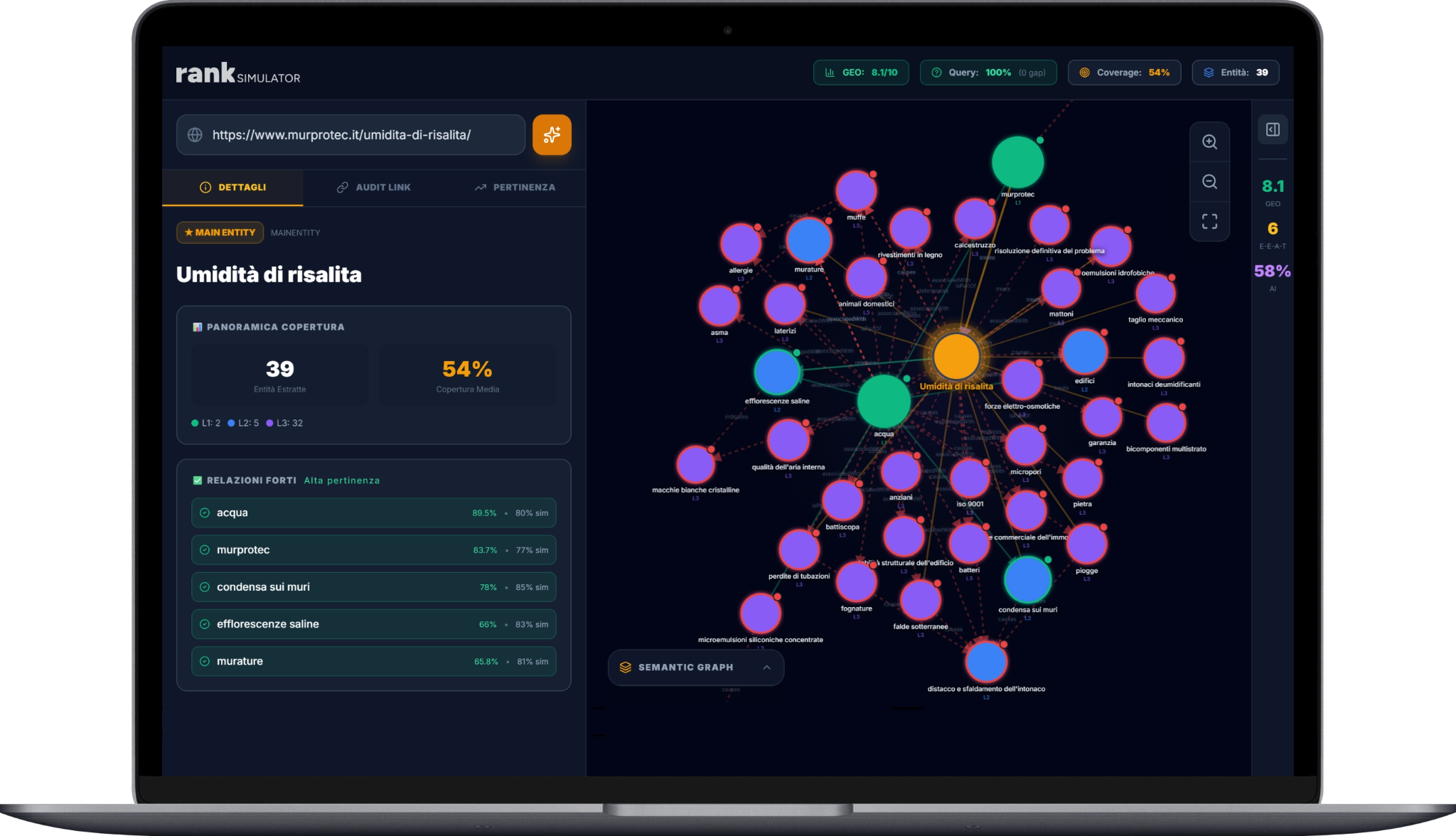Click the Main Entity badge button
Screen dimensions: 1456x836
(220, 232)
